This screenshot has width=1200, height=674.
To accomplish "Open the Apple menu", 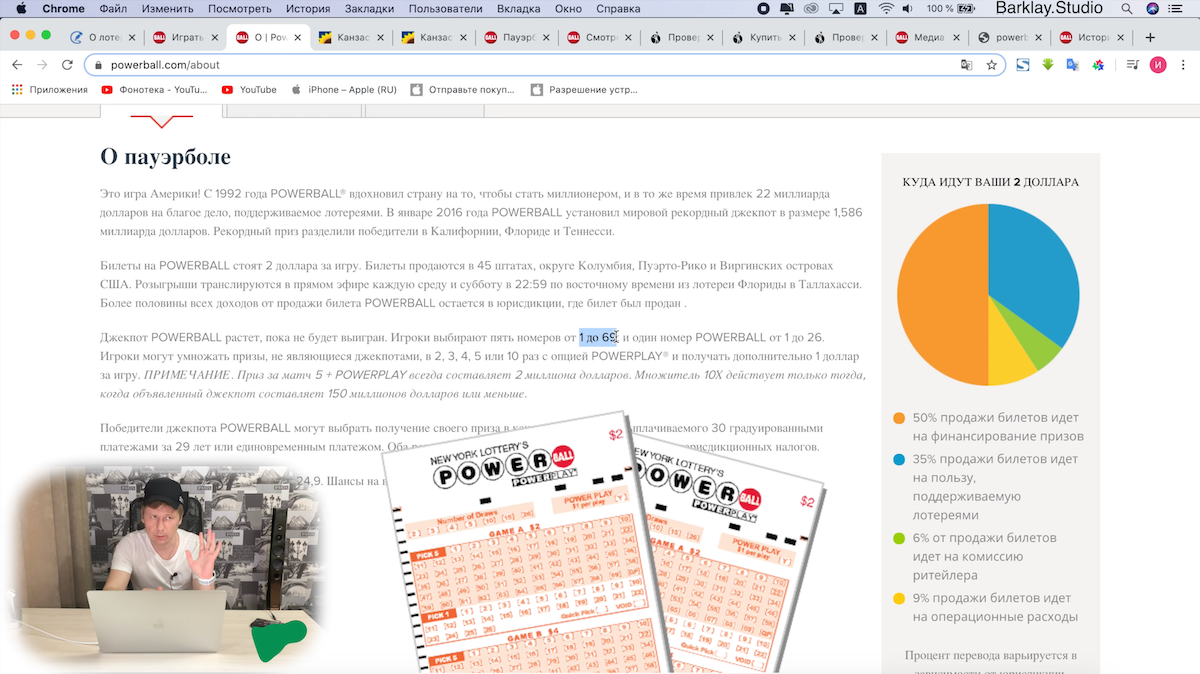I will pyautogui.click(x=19, y=9).
